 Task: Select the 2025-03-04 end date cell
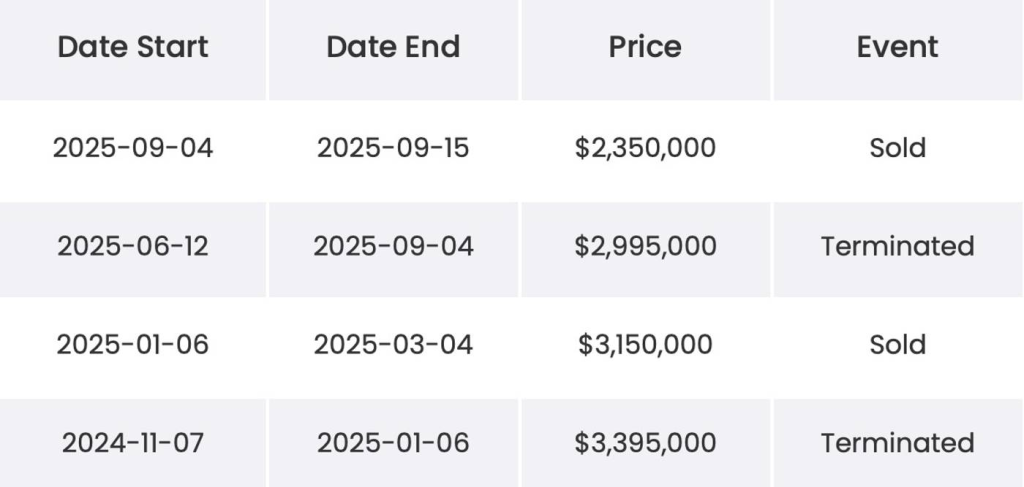tap(393, 345)
